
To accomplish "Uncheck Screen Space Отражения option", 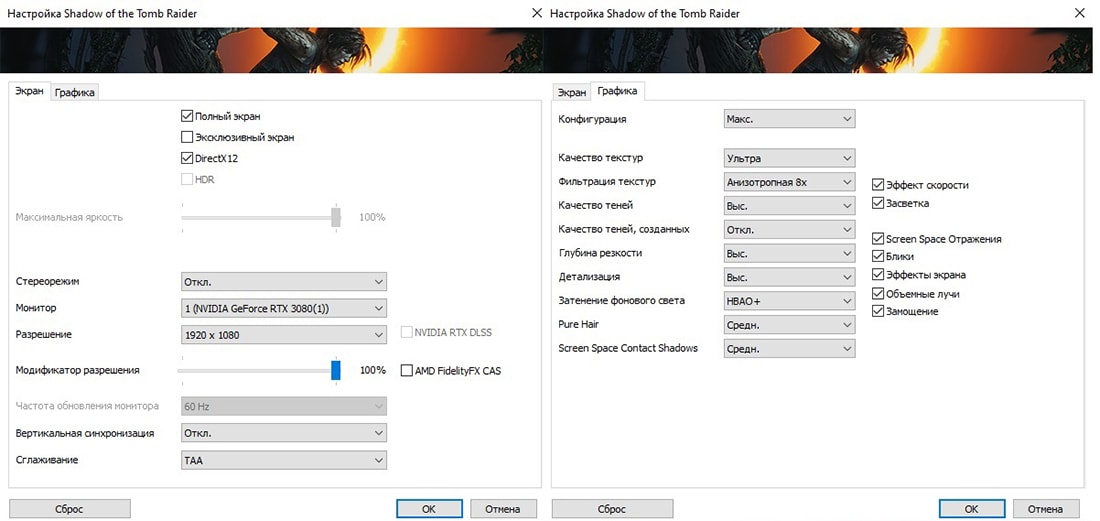I will [878, 239].
